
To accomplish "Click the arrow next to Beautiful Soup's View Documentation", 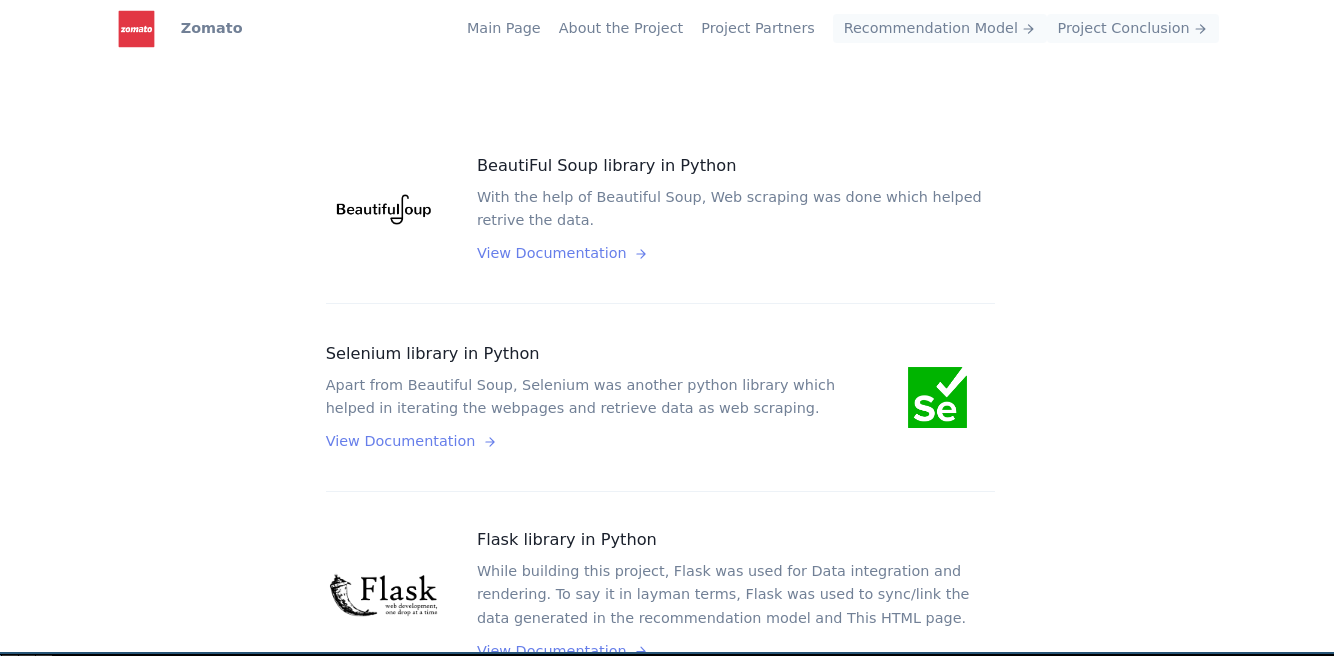I will (640, 253).
